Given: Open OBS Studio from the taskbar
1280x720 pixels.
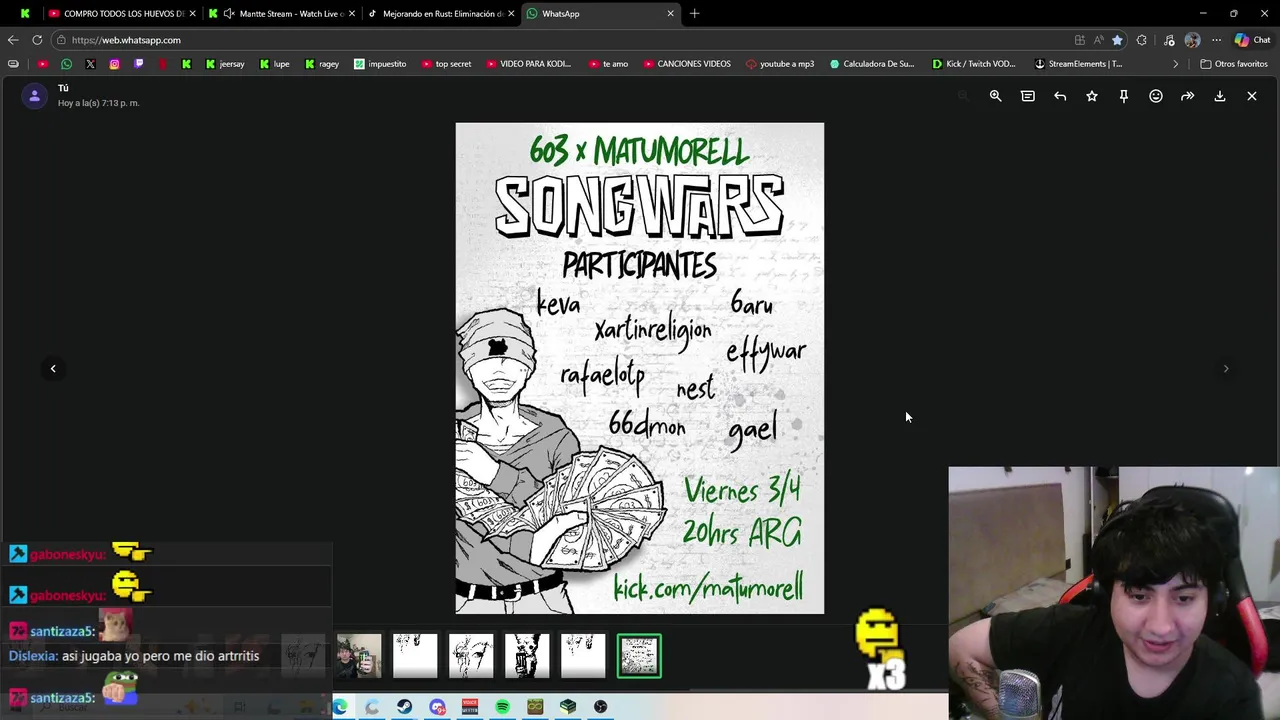Looking at the screenshot, I should (x=600, y=707).
